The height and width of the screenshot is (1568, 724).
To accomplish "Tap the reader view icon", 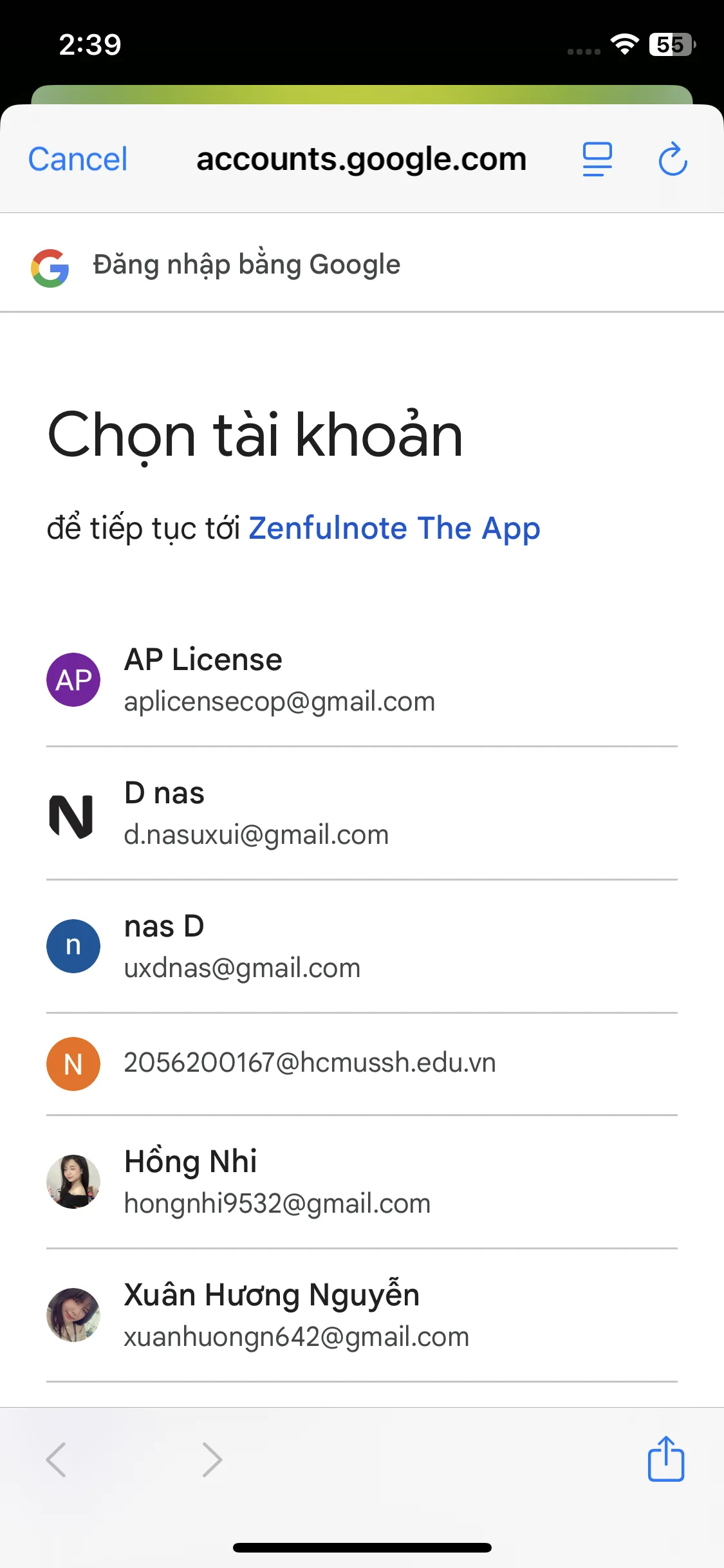I will pos(597,159).
